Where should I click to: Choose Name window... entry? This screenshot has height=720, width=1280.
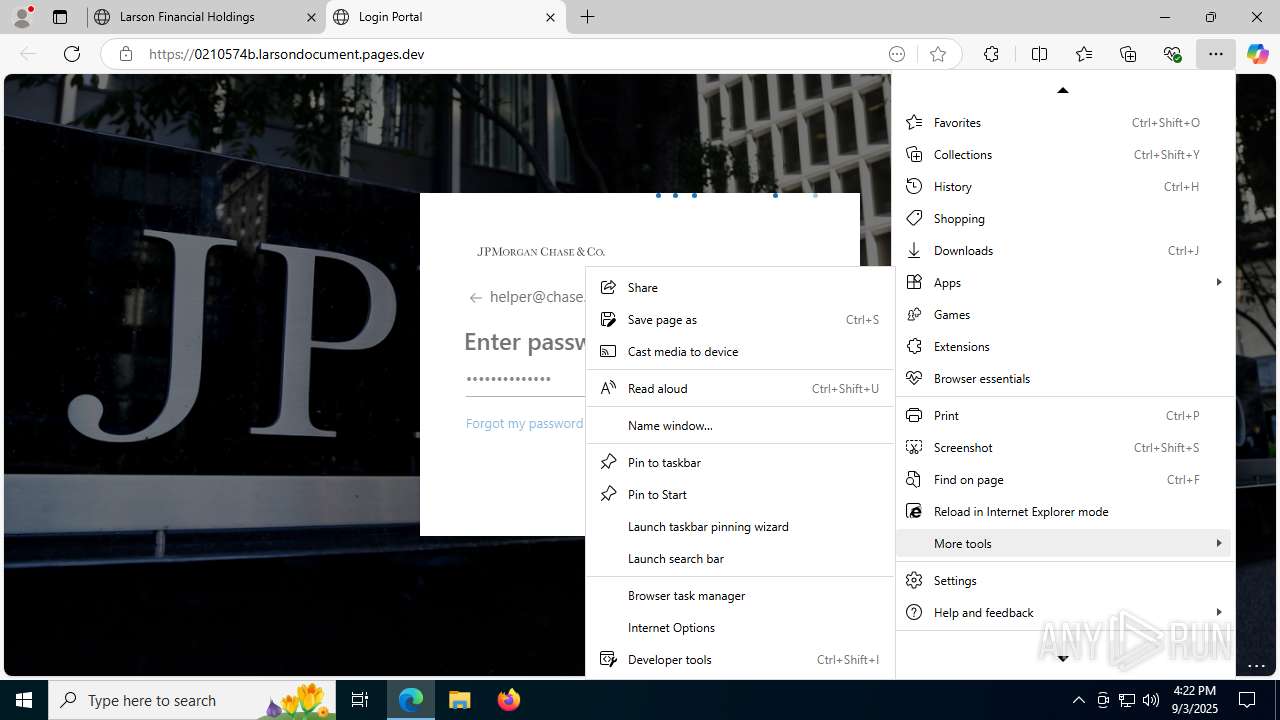(739, 425)
